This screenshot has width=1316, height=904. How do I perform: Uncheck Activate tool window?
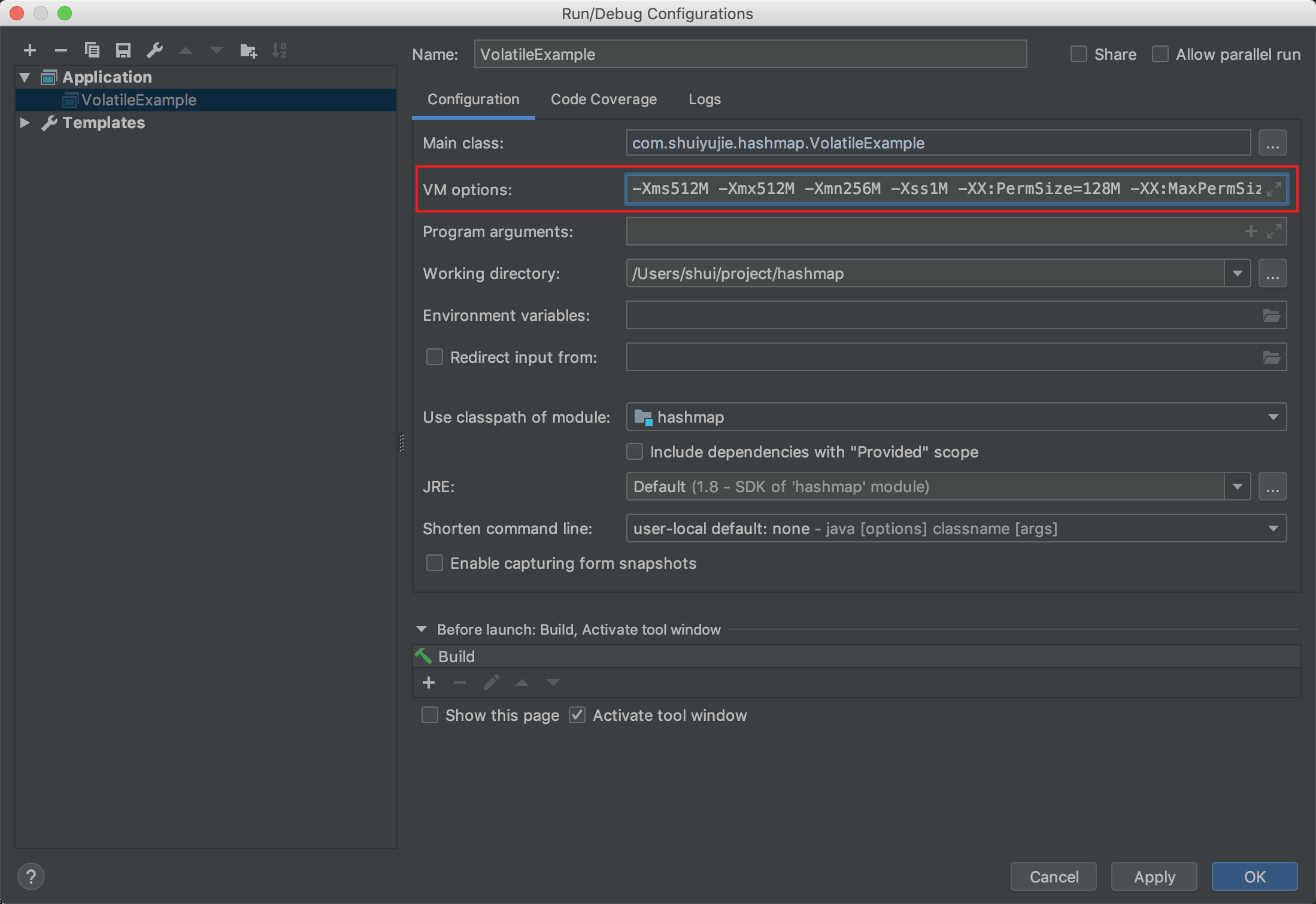pos(577,715)
